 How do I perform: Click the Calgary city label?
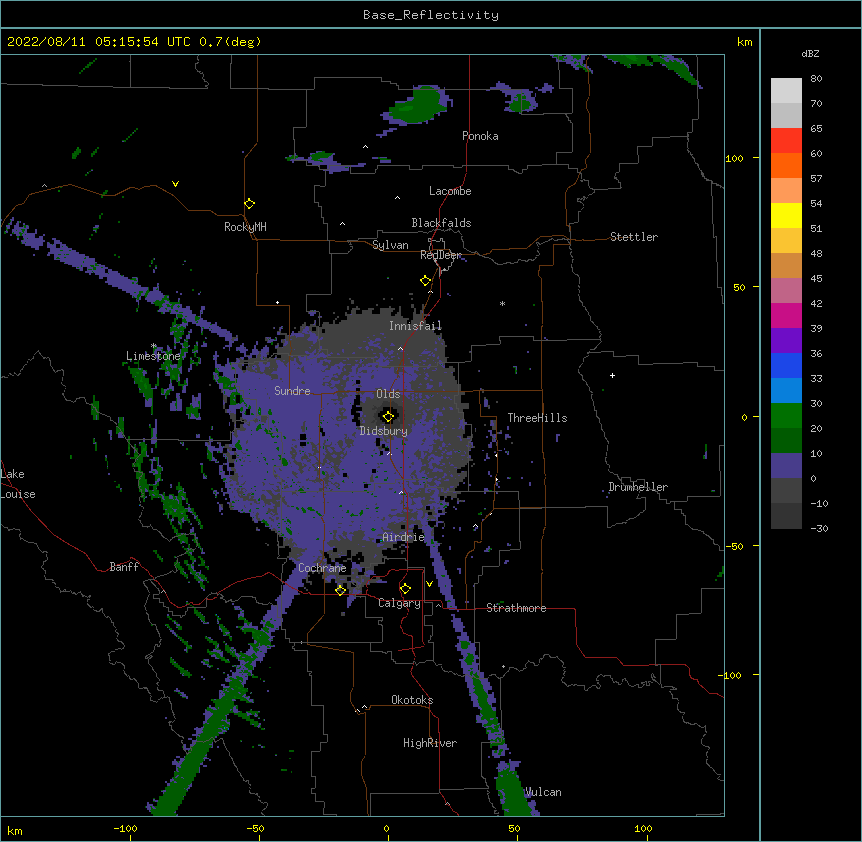tap(399, 603)
